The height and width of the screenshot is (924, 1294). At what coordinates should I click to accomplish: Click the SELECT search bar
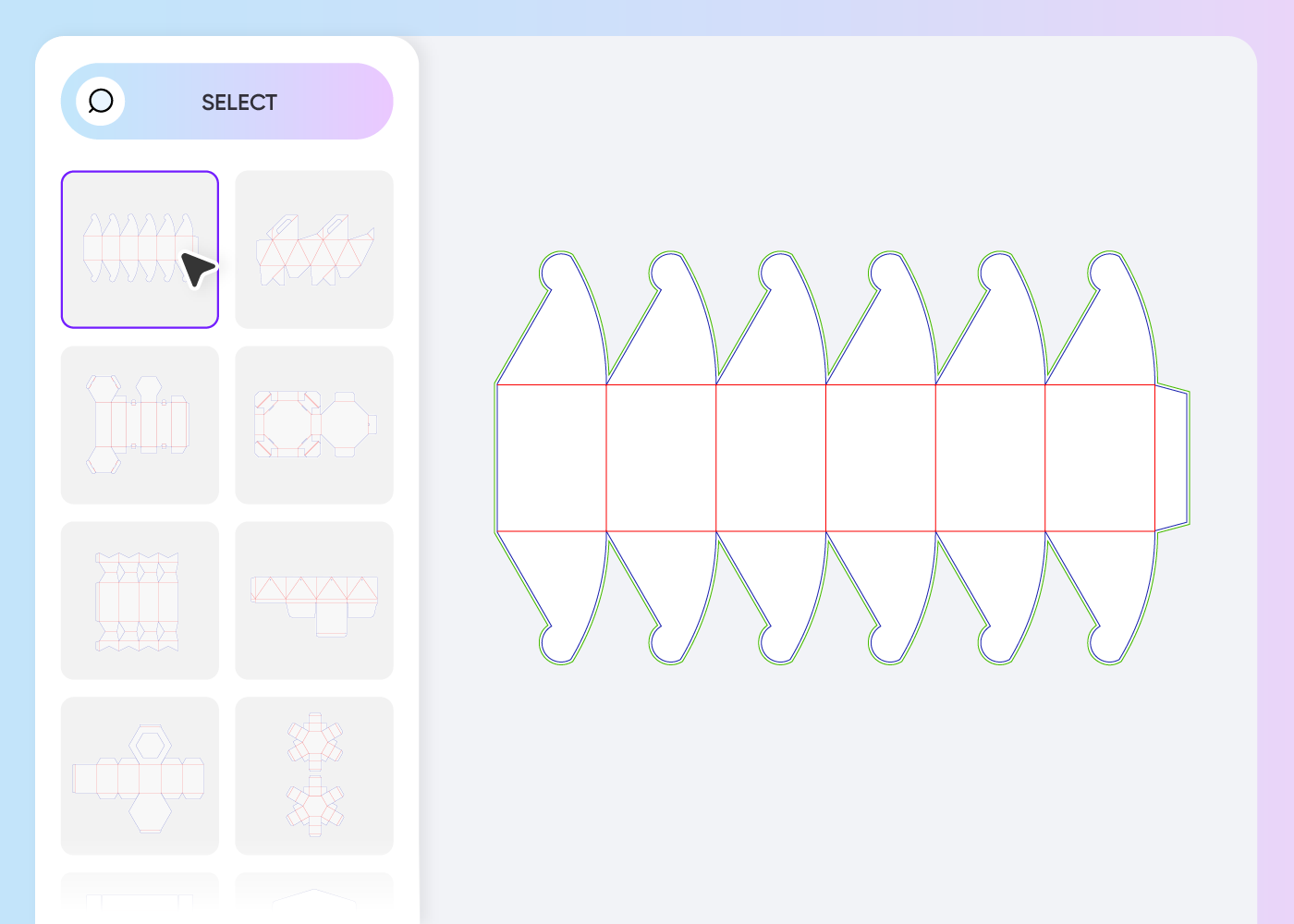pyautogui.click(x=227, y=102)
